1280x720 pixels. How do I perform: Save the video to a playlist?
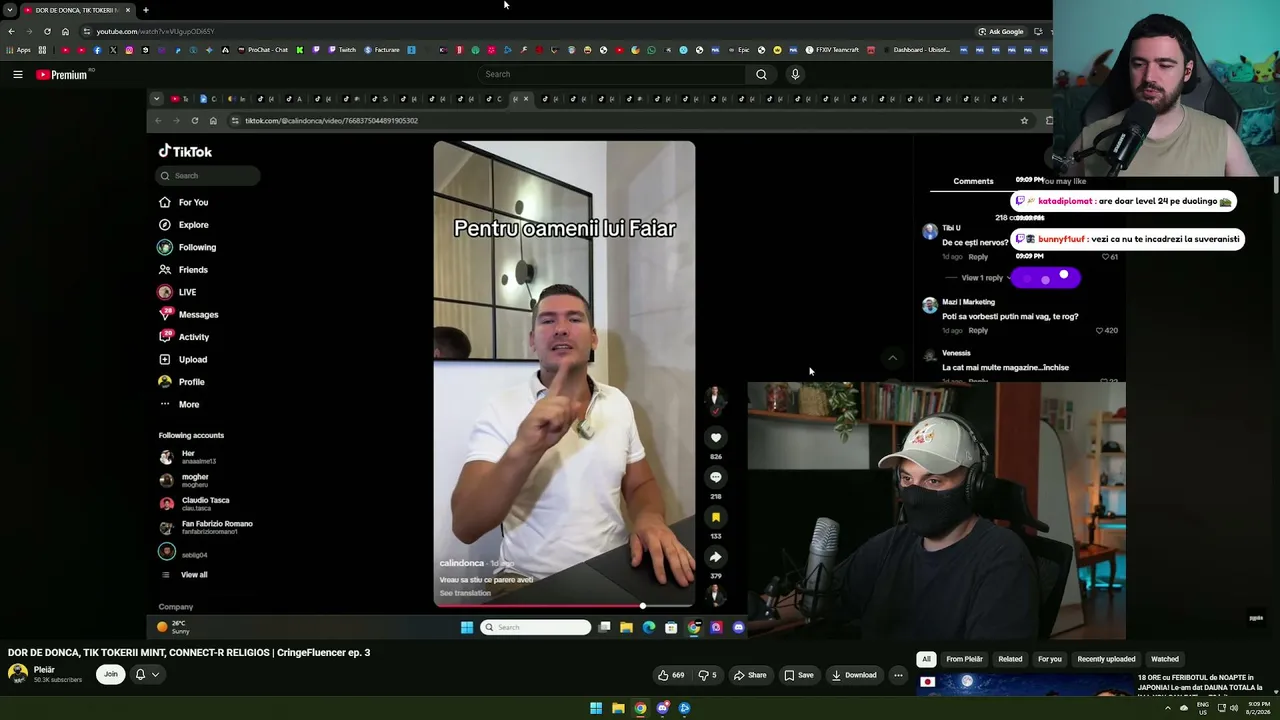(798, 675)
